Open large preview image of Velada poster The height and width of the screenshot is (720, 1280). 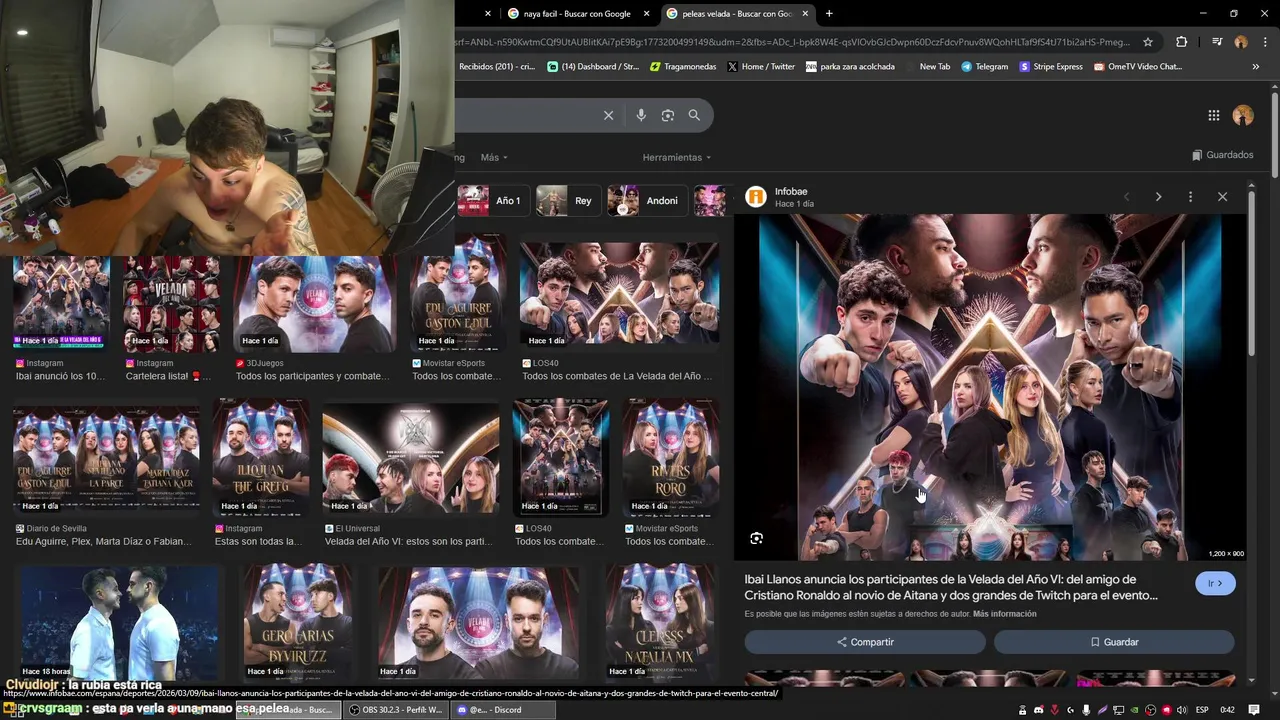click(x=990, y=387)
